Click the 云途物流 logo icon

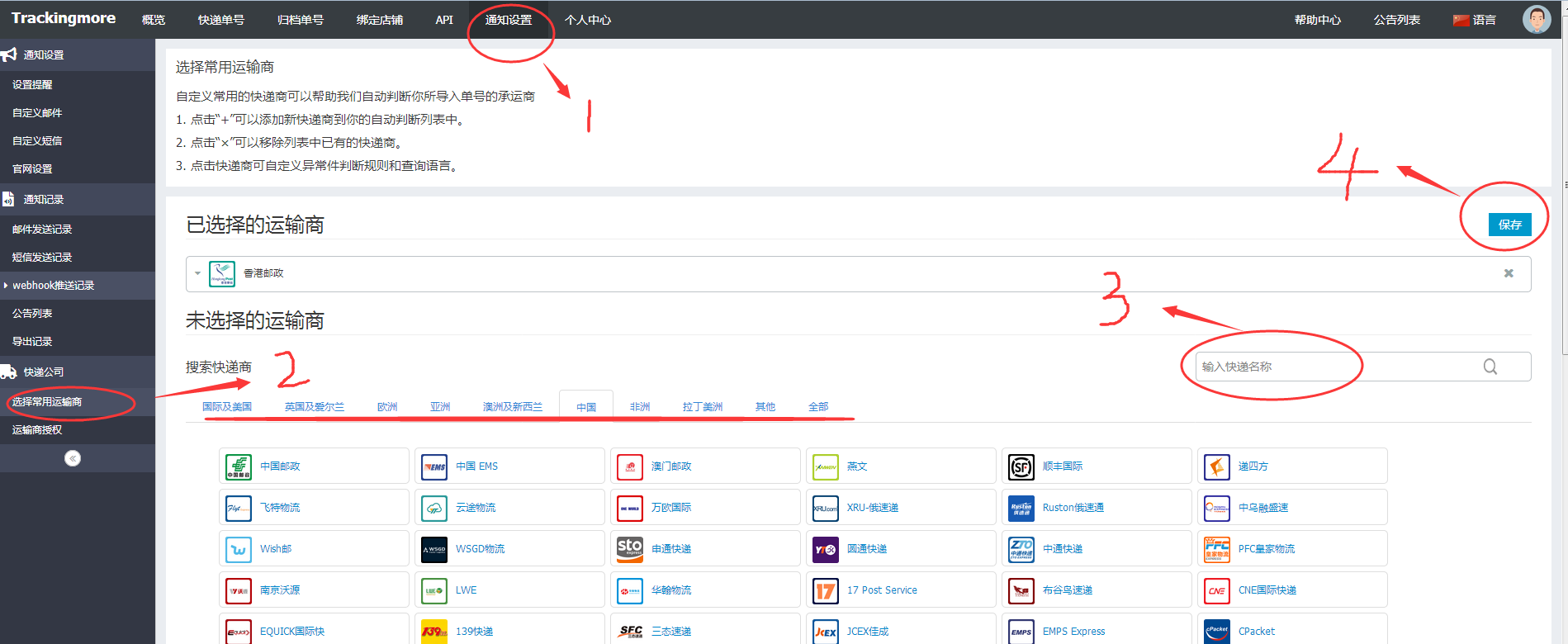[x=434, y=508]
